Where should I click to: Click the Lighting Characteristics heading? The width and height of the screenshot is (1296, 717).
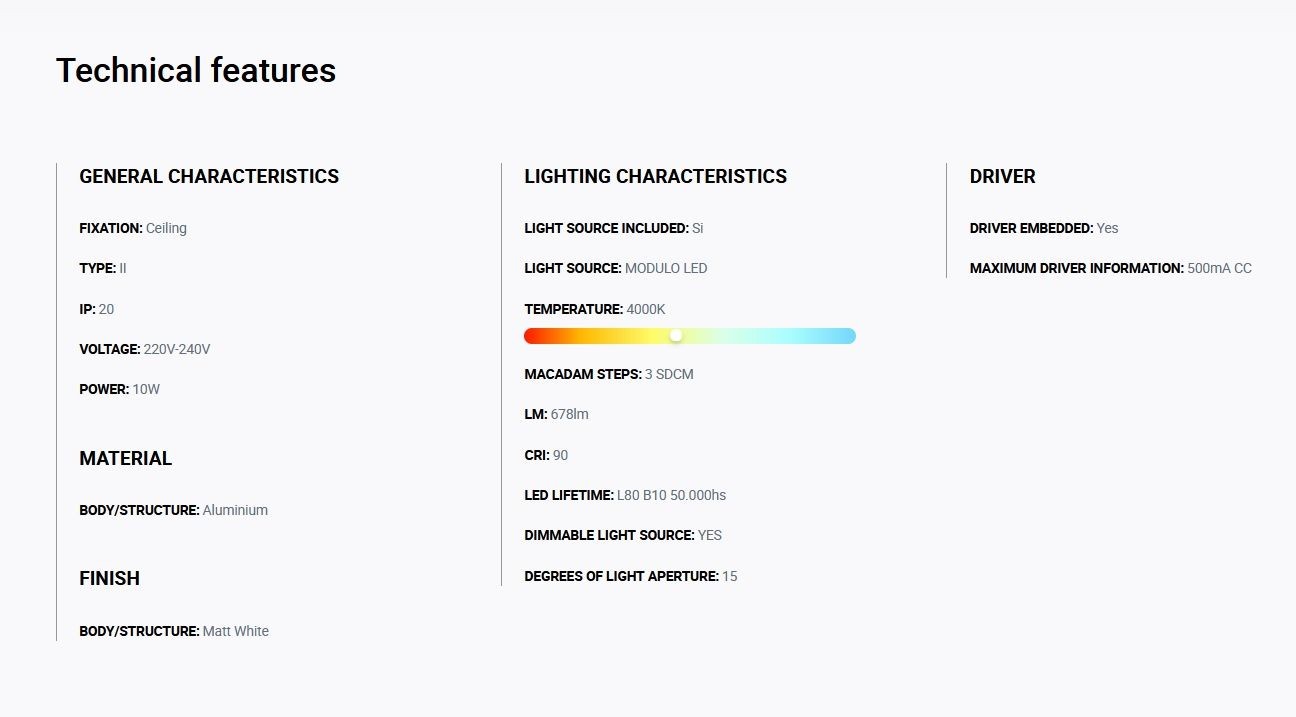coord(655,177)
